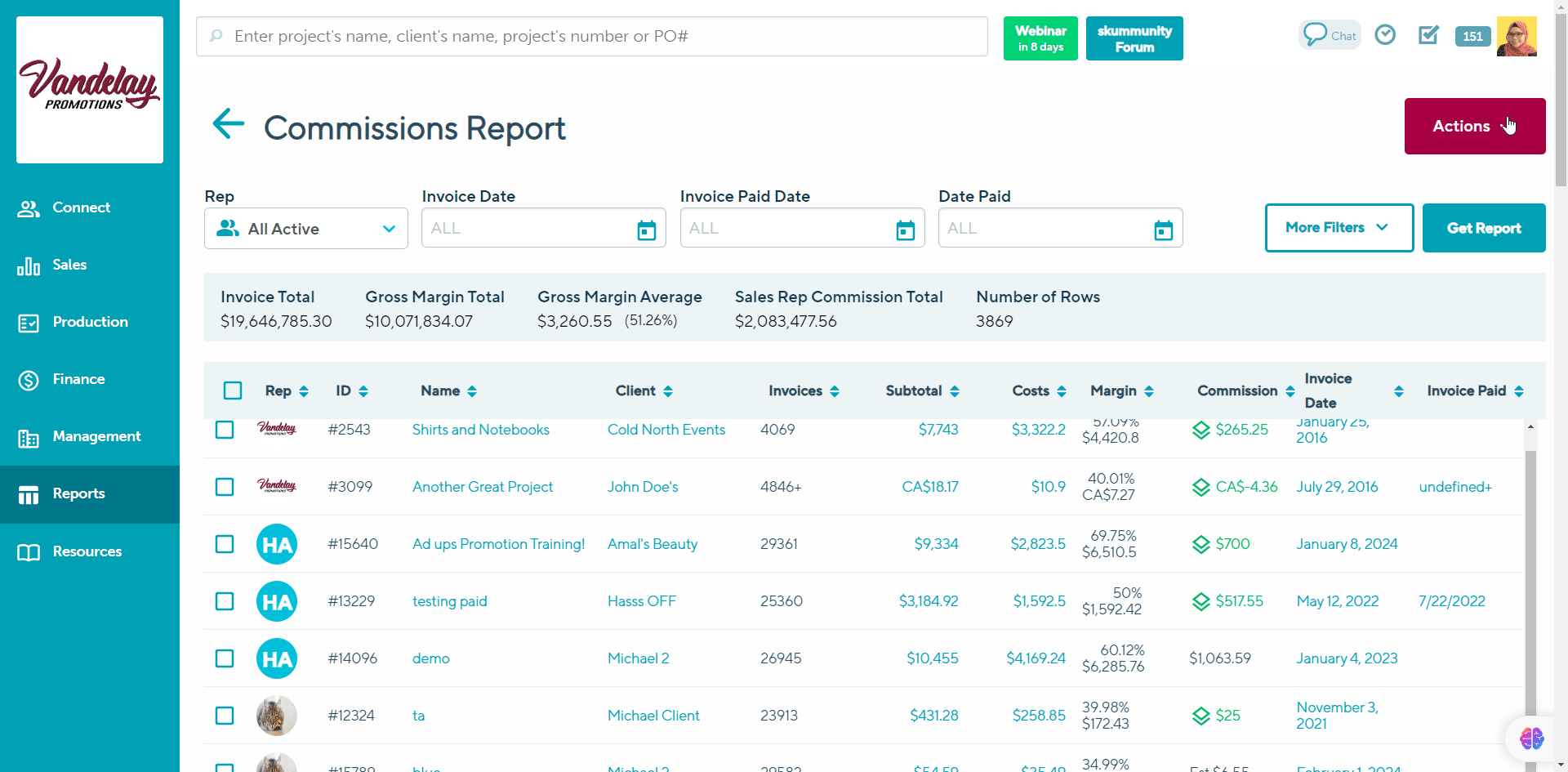Open the notes checkbox-pencil icon
1568x772 pixels.
coord(1428,35)
